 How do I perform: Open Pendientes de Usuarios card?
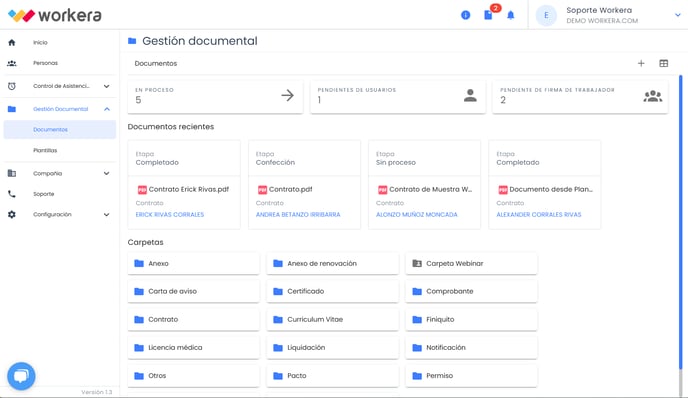[x=398, y=97]
